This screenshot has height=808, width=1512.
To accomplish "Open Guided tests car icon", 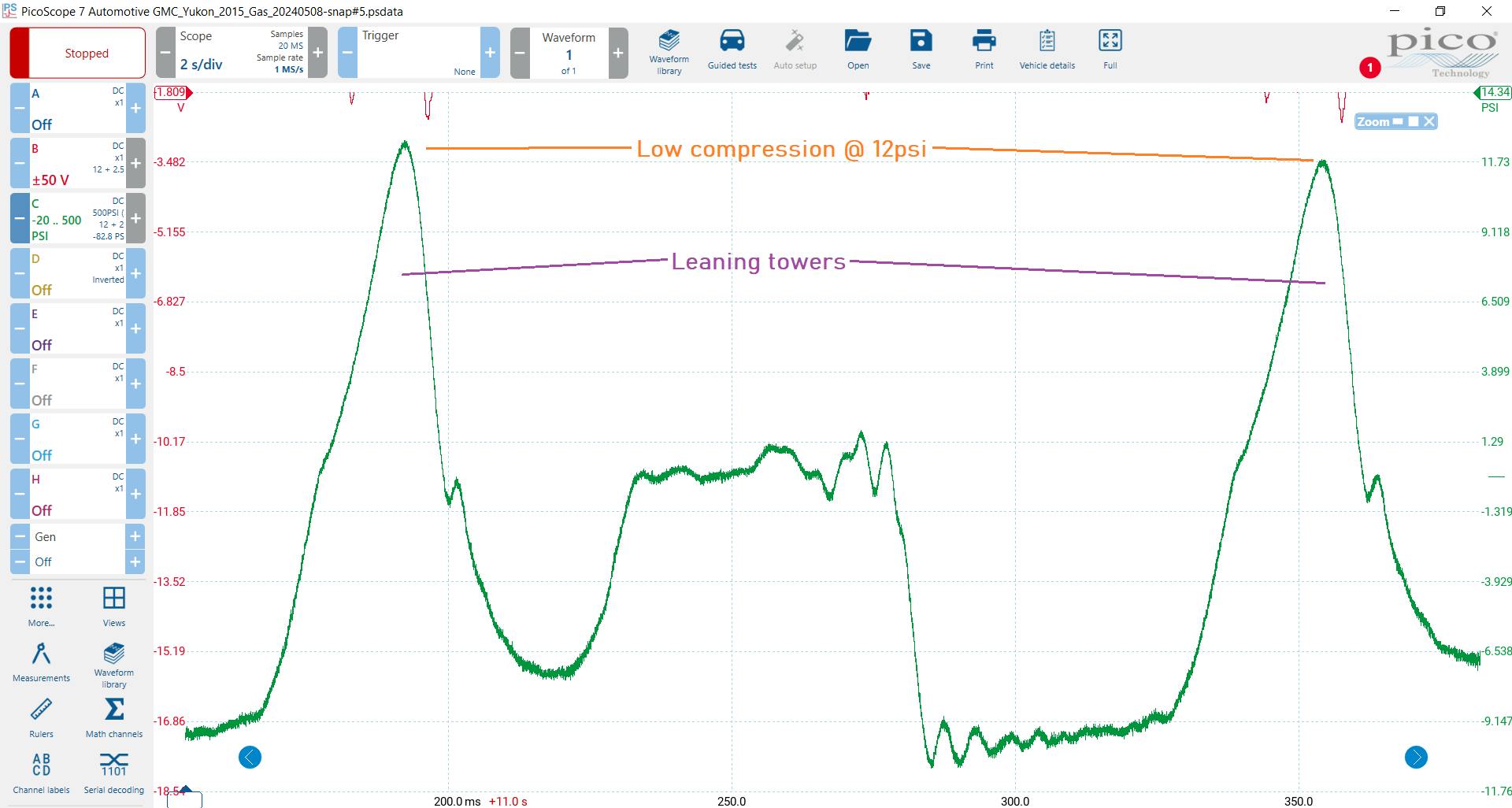I will pyautogui.click(x=732, y=50).
